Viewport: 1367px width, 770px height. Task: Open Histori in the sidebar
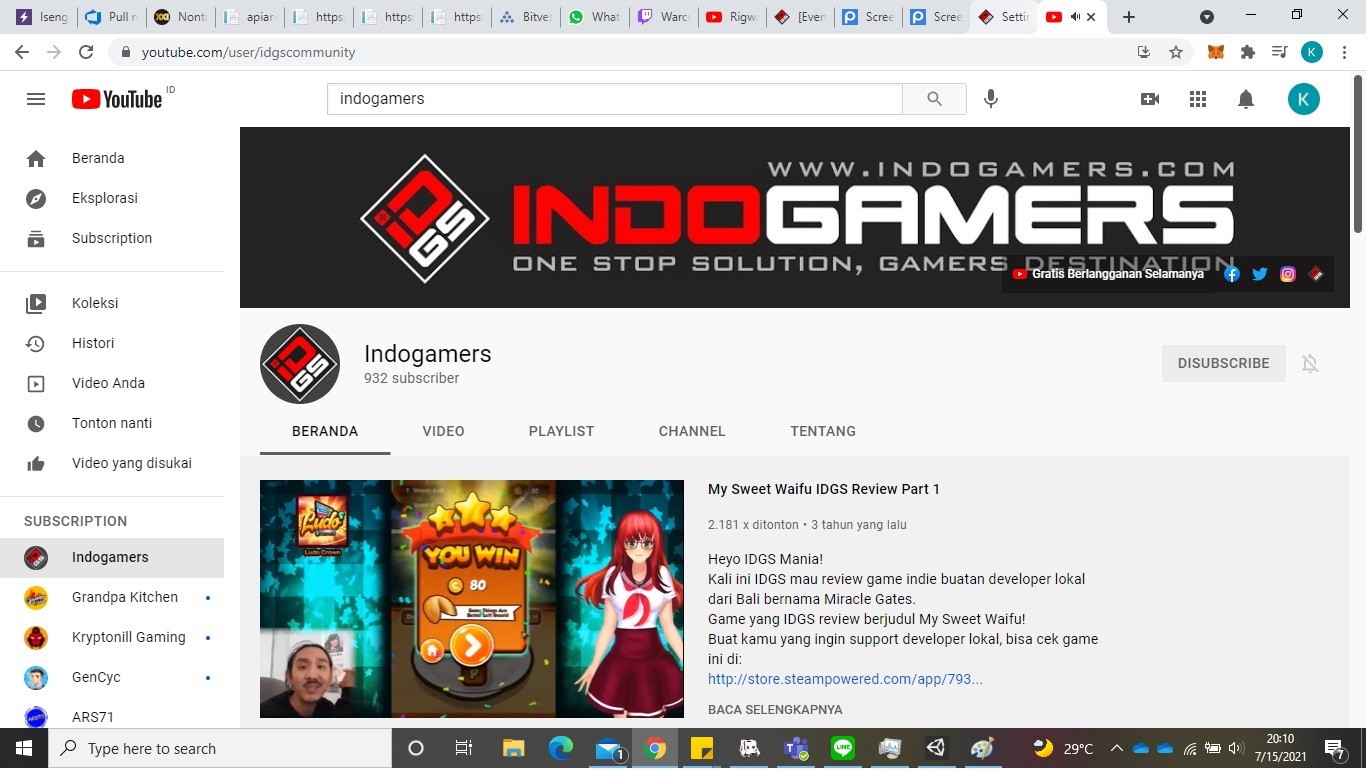point(112,343)
